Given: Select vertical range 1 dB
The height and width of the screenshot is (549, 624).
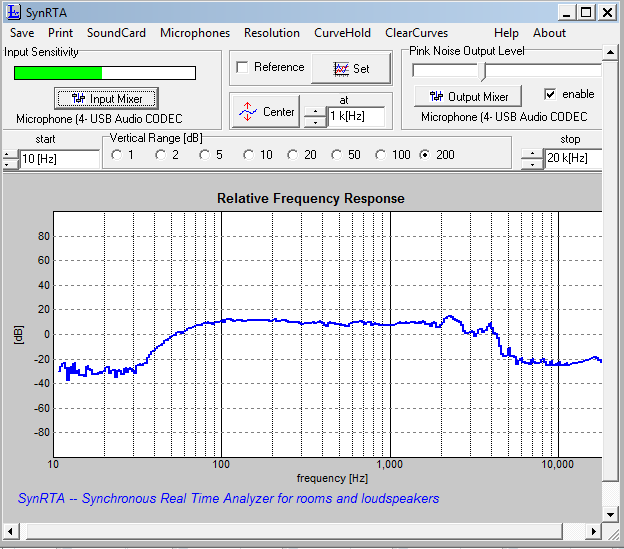Looking at the screenshot, I should 117,155.
